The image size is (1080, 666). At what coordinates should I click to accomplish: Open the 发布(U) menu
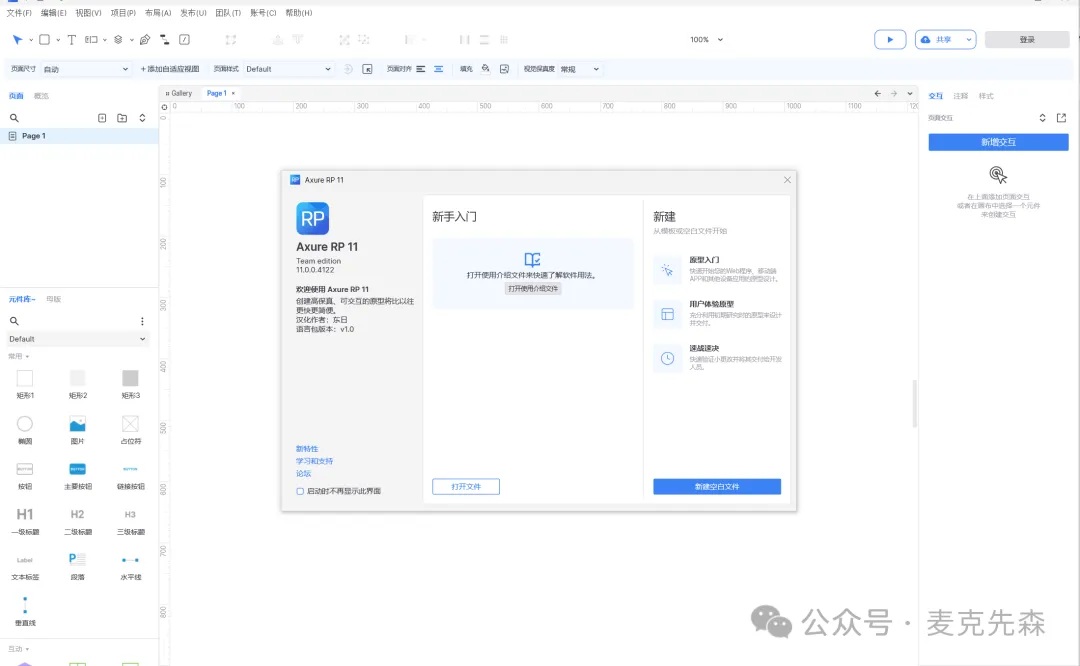193,13
